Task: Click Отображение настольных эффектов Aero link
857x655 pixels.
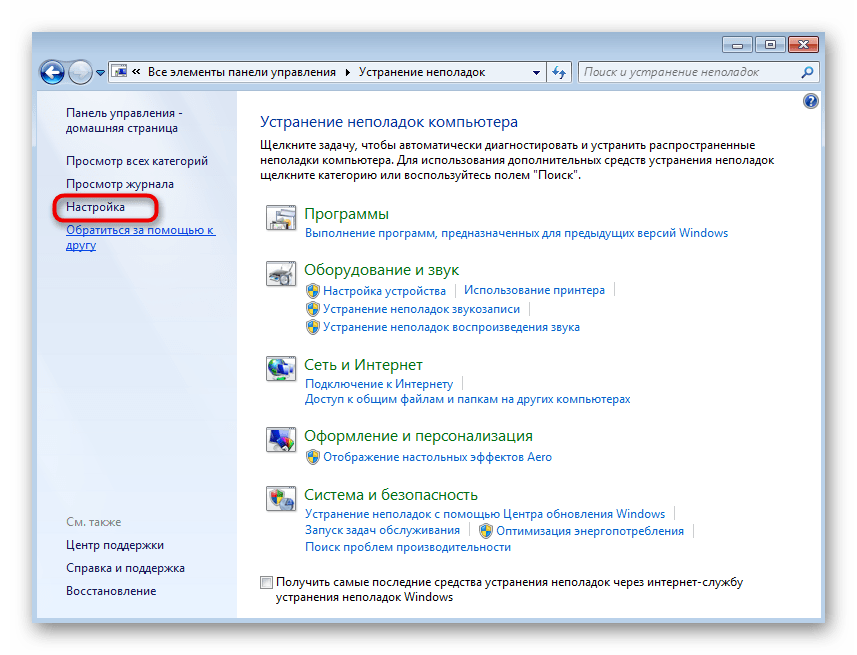Action: [437, 457]
